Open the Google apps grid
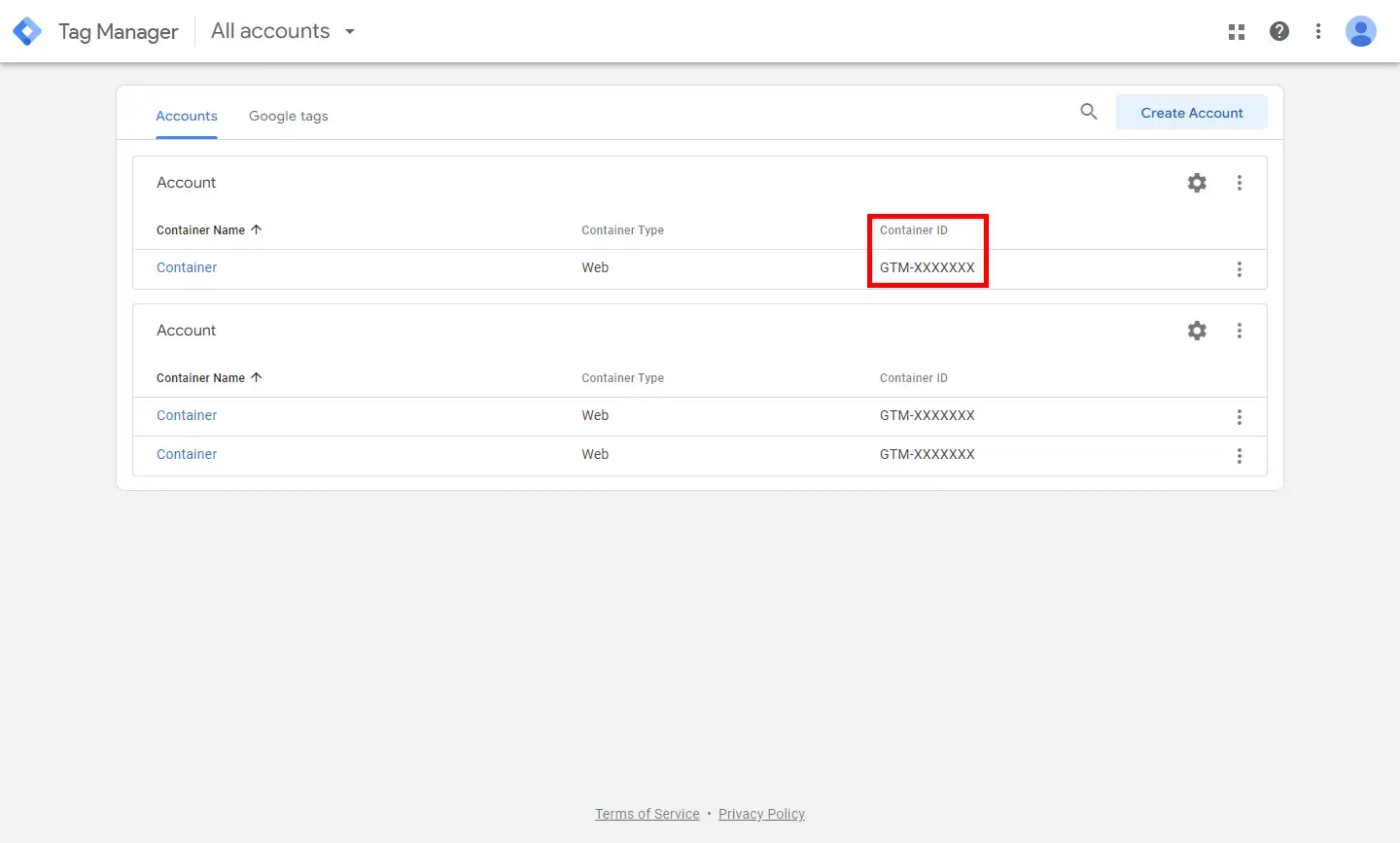The image size is (1400, 843). [x=1237, y=32]
